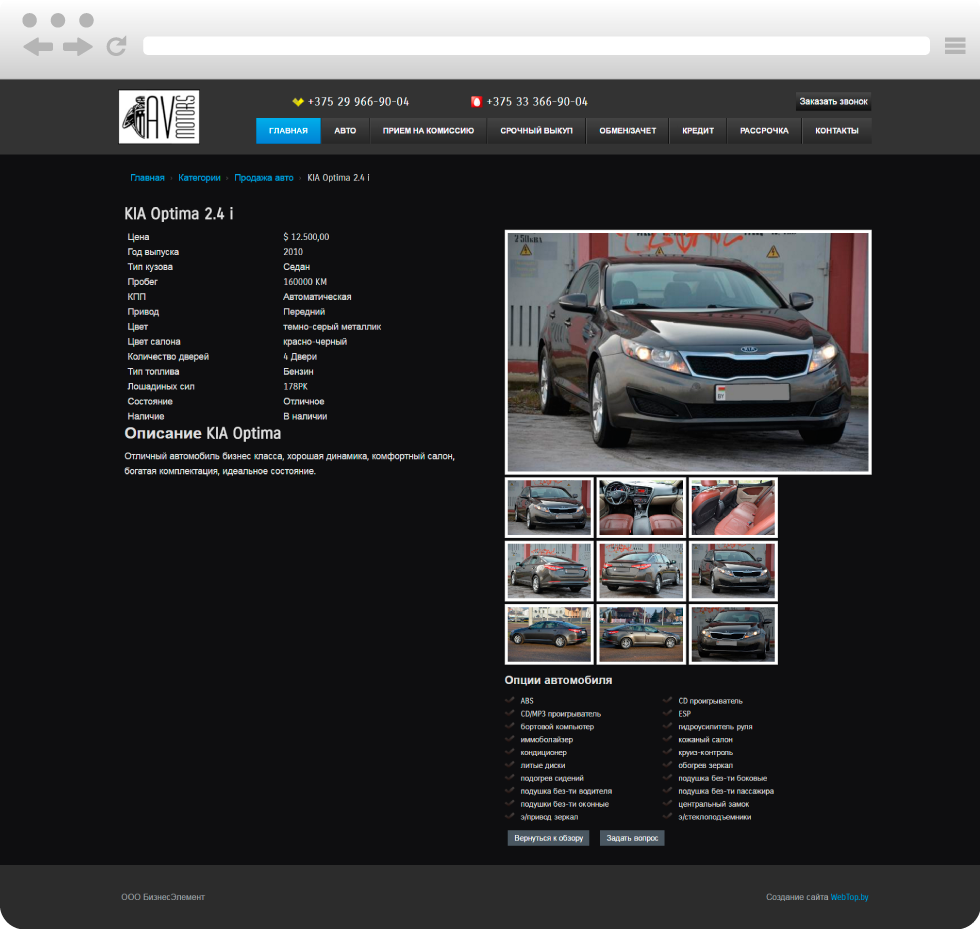Open the dashboard interior thumbnail
Image resolution: width=980 pixels, height=929 pixels.
[x=641, y=507]
